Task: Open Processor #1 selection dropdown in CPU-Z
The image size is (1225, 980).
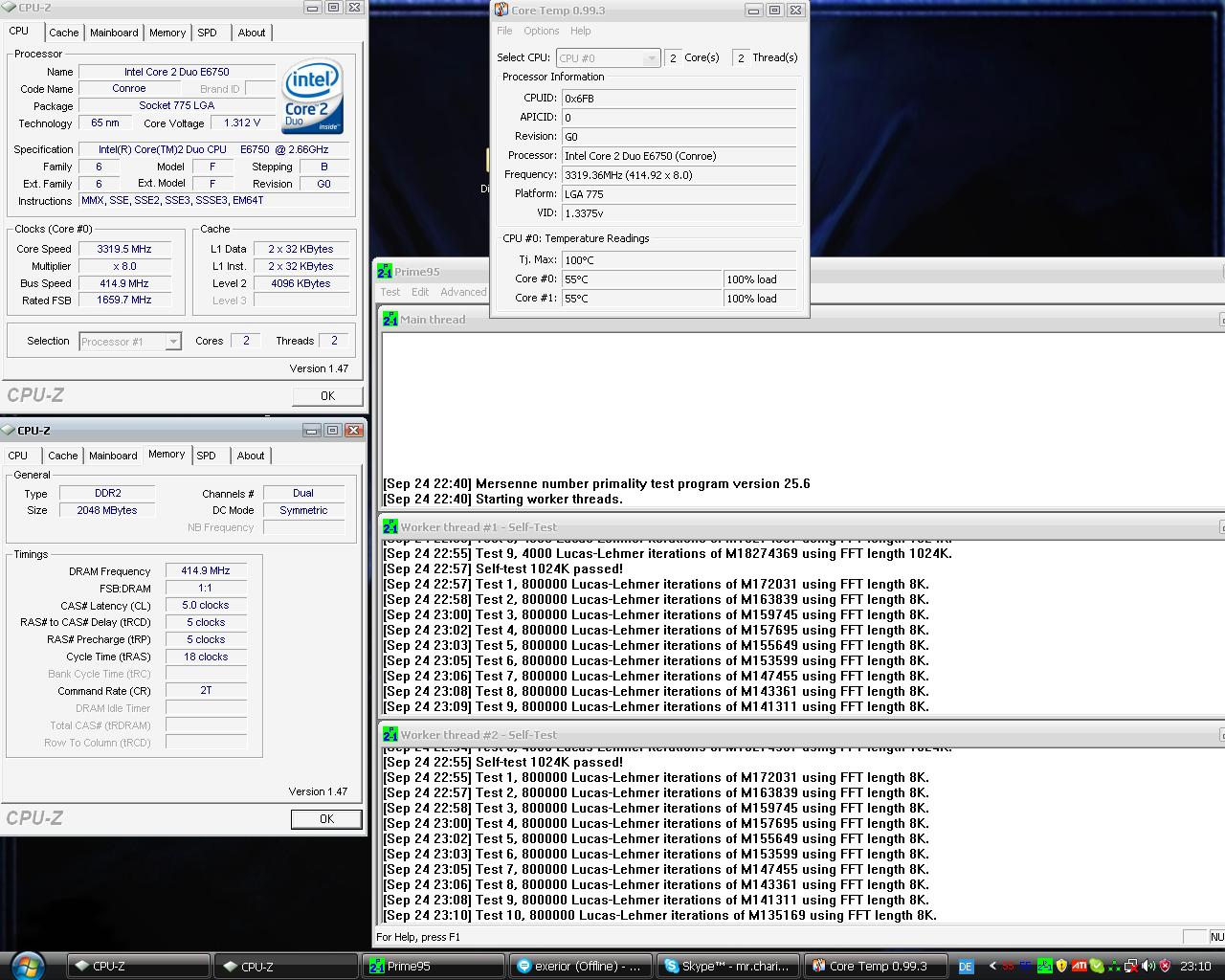Action: pos(130,342)
